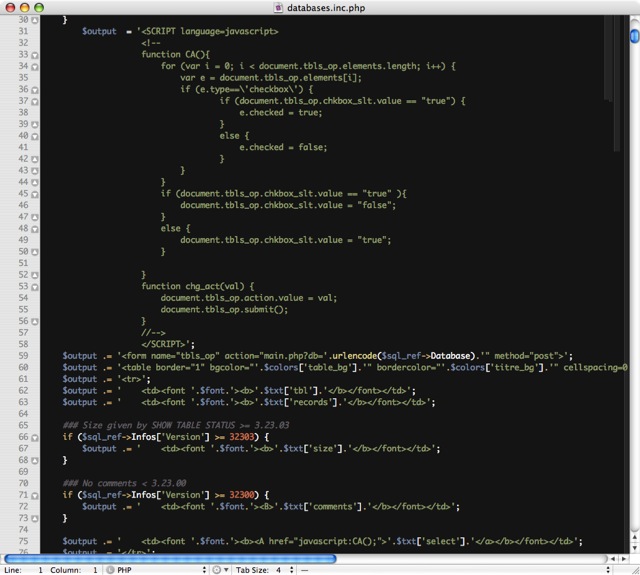Collapse function chg_act using line 53 marker
Screen dimensions: 640x575
(x=35, y=286)
